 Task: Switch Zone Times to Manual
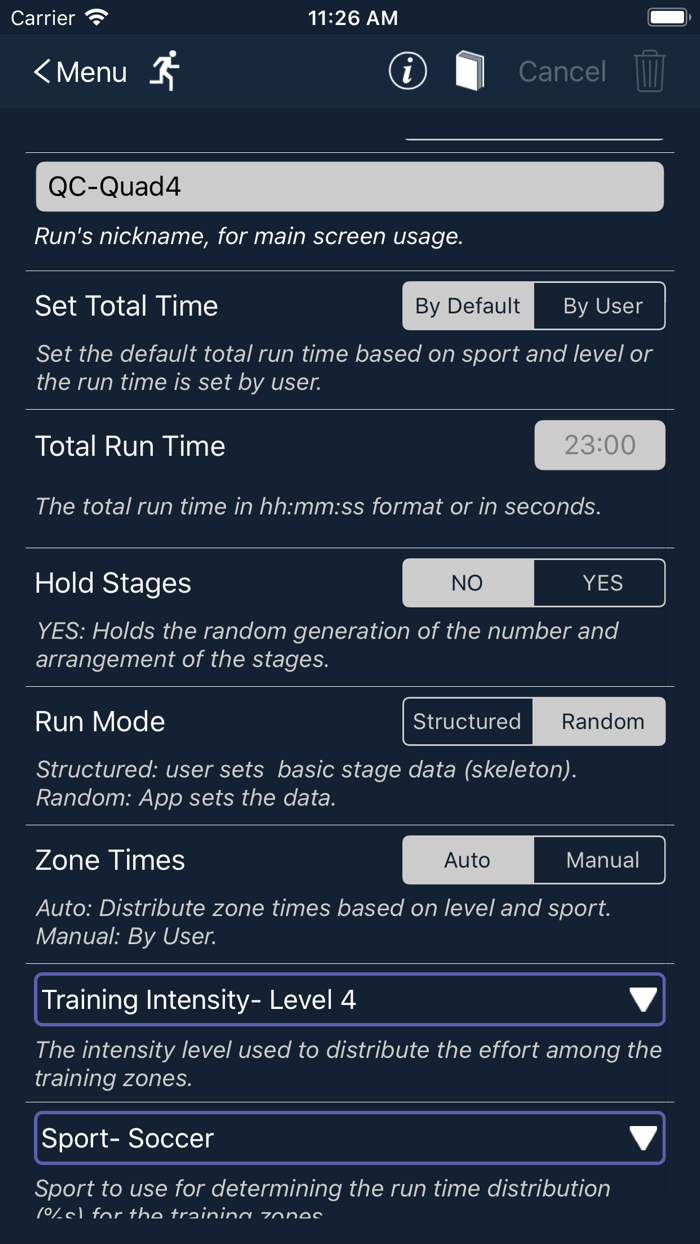599,860
